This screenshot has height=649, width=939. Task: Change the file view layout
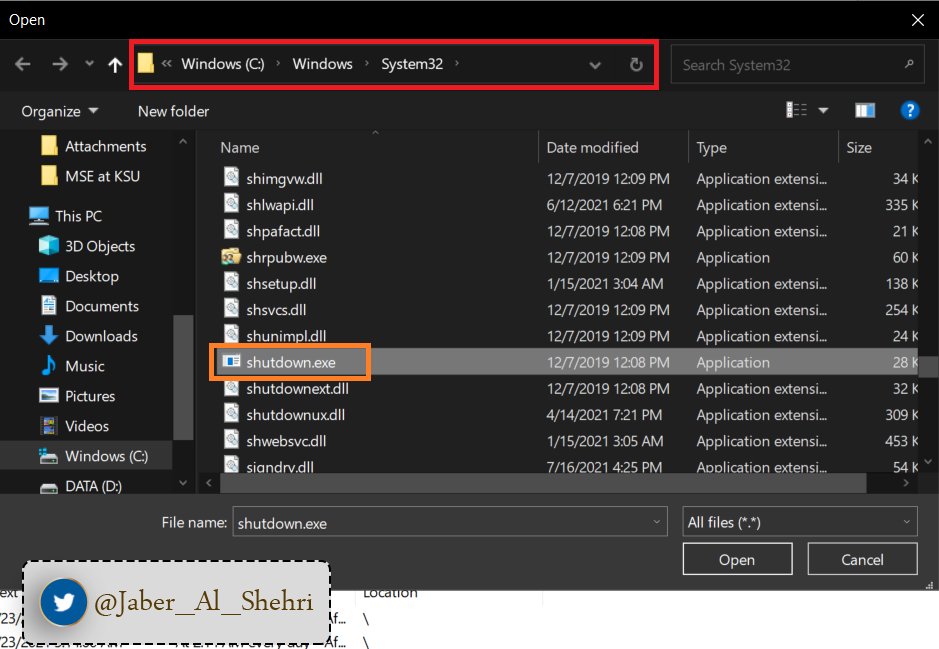click(x=796, y=110)
